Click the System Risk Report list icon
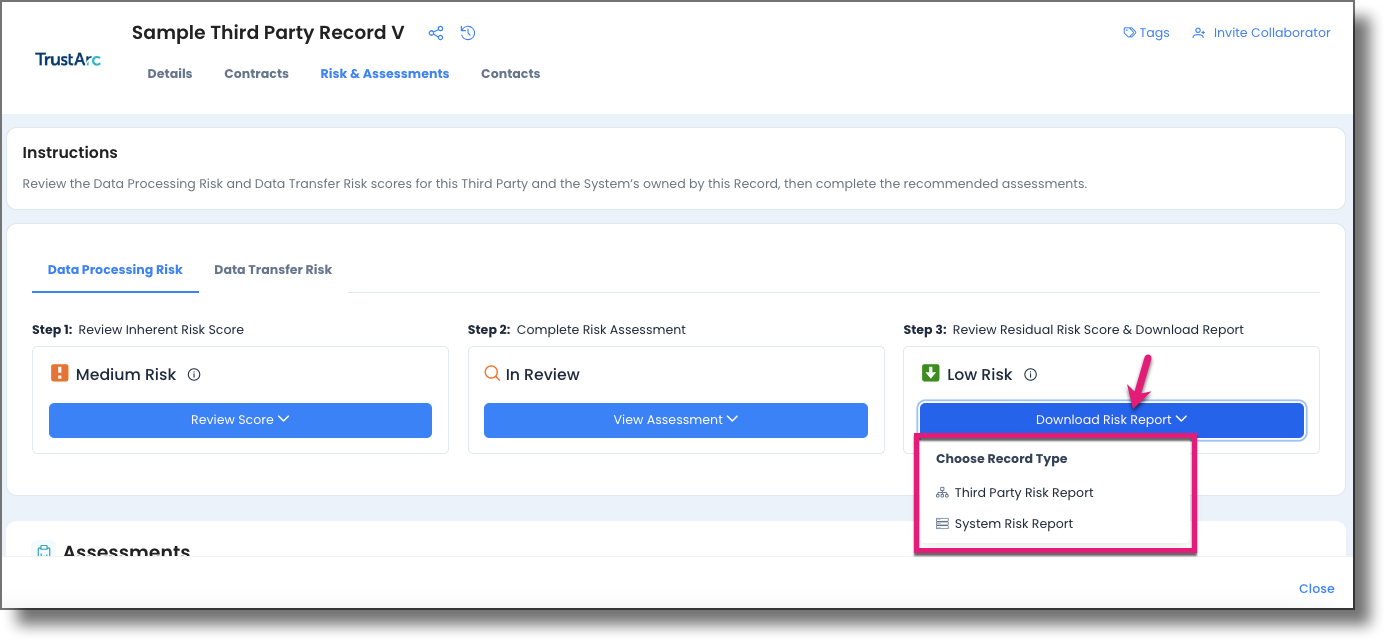Viewport: 1386px width, 641px height. (x=942, y=524)
